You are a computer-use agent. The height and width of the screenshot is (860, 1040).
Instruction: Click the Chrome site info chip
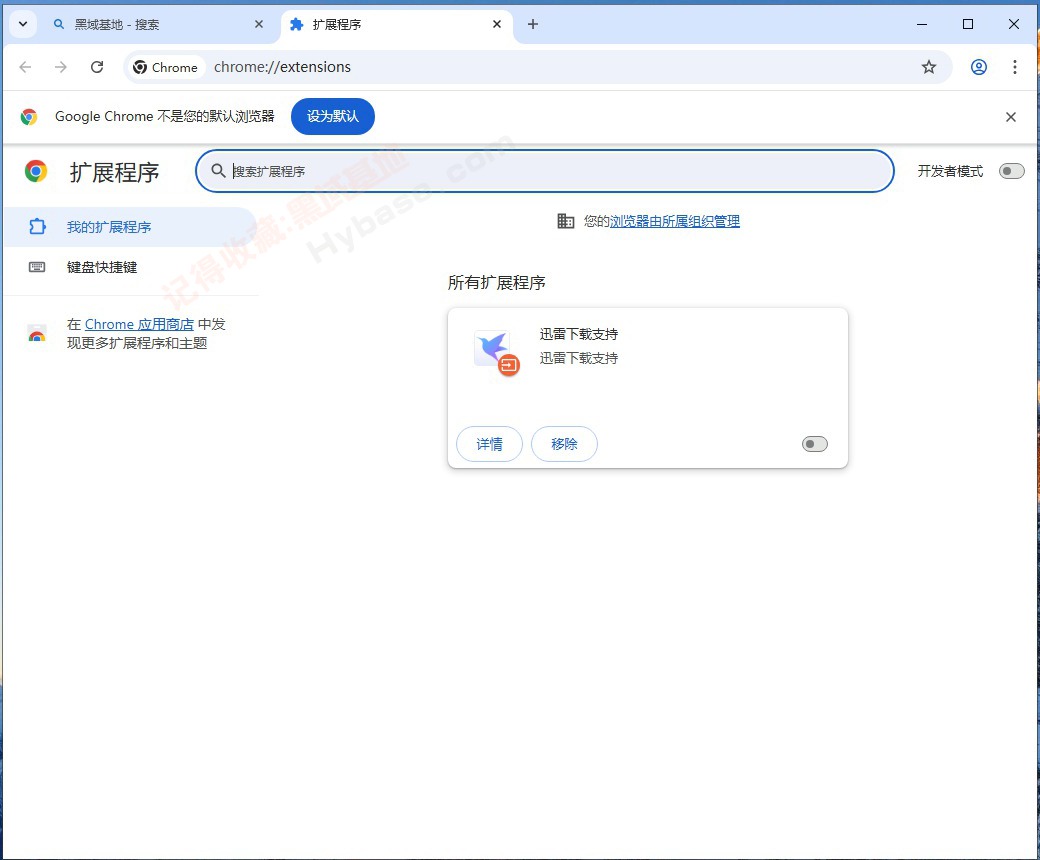pyautogui.click(x=166, y=67)
